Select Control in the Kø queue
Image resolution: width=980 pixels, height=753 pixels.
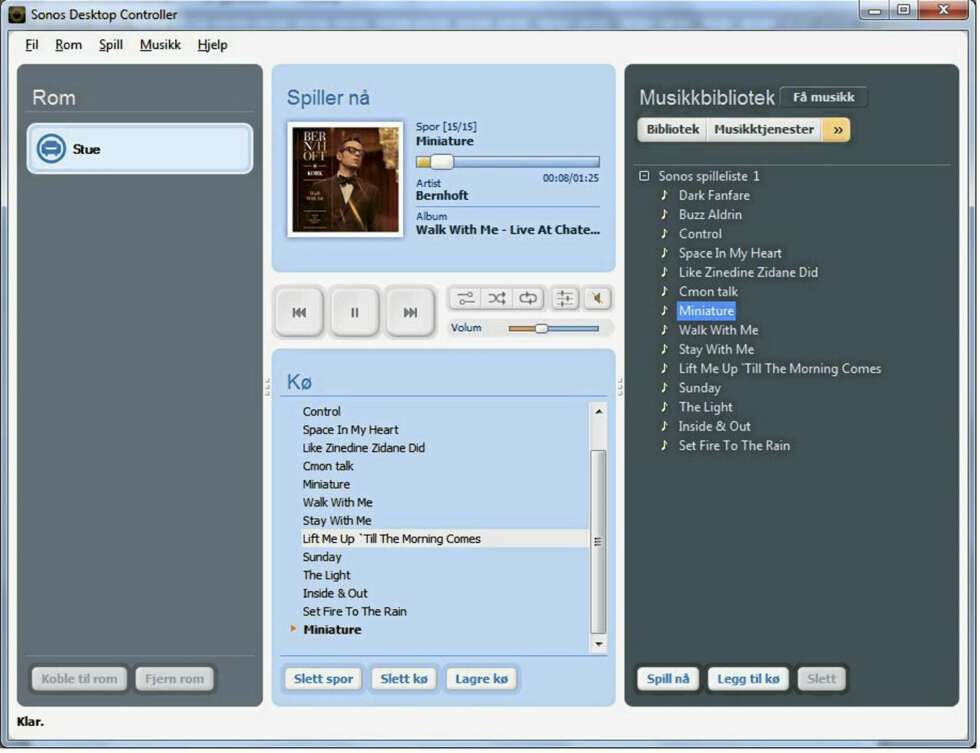click(322, 411)
